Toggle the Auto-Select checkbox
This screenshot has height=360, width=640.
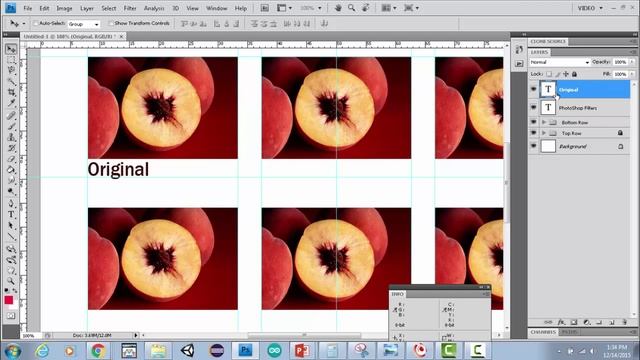click(x=35, y=24)
